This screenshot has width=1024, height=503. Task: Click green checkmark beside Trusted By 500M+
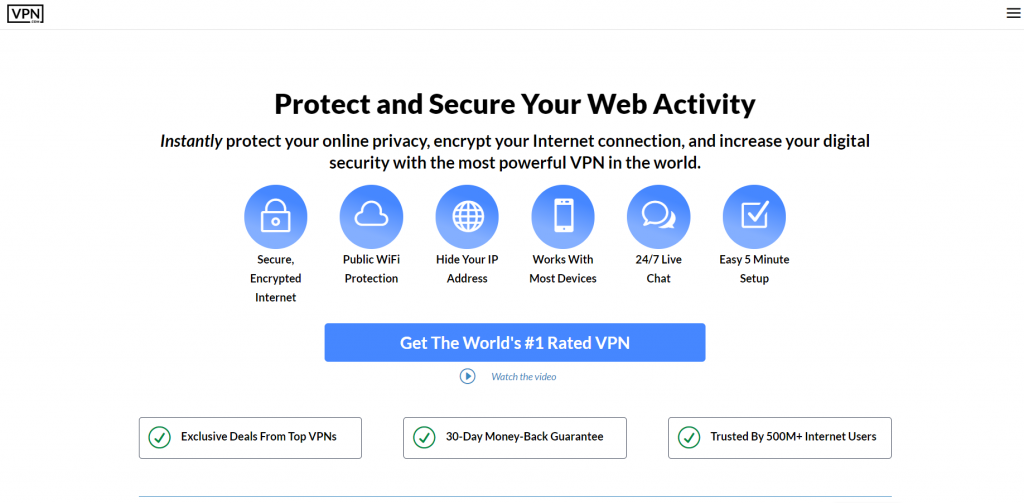coord(688,437)
